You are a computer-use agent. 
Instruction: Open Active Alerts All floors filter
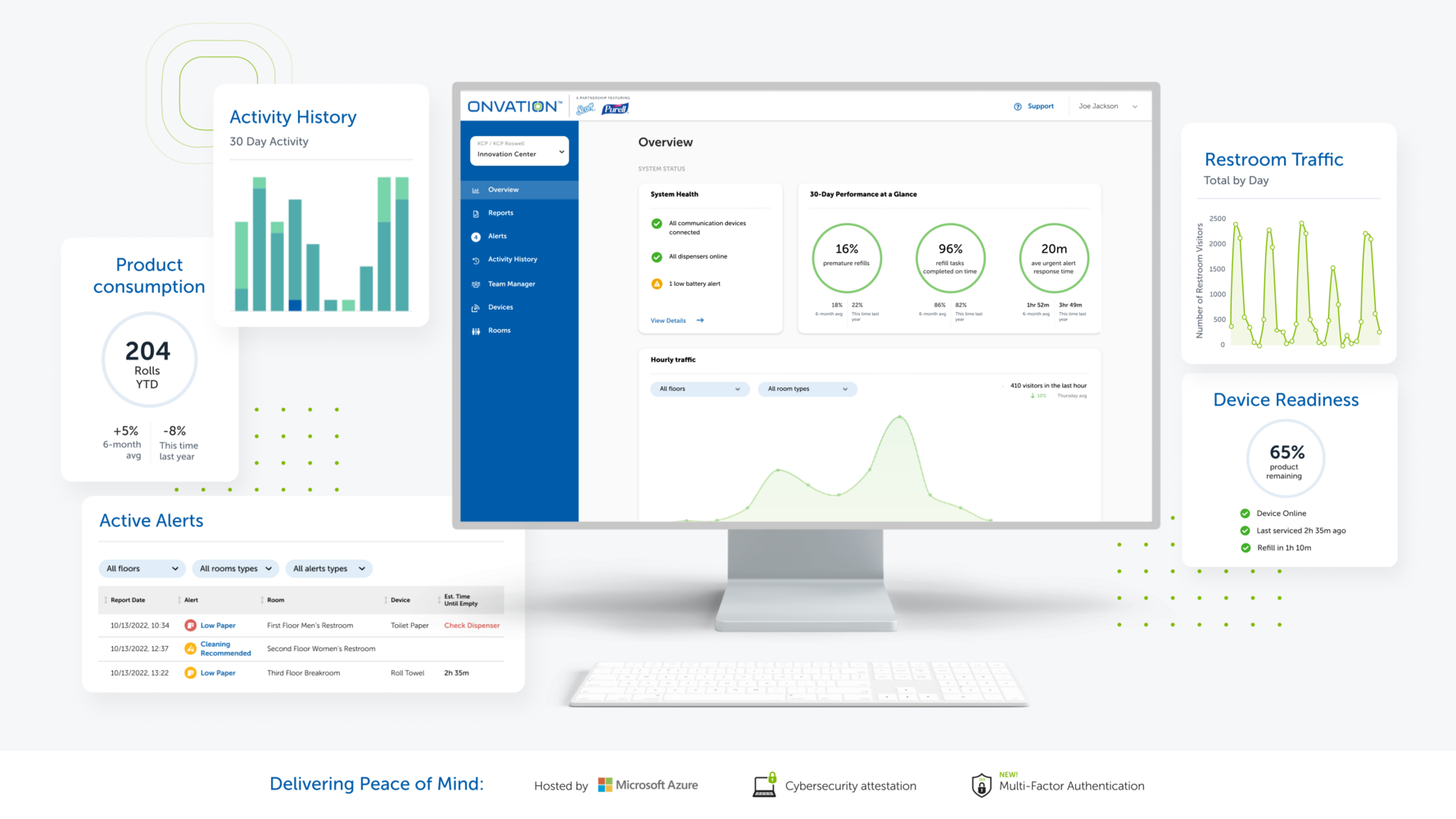(142, 568)
